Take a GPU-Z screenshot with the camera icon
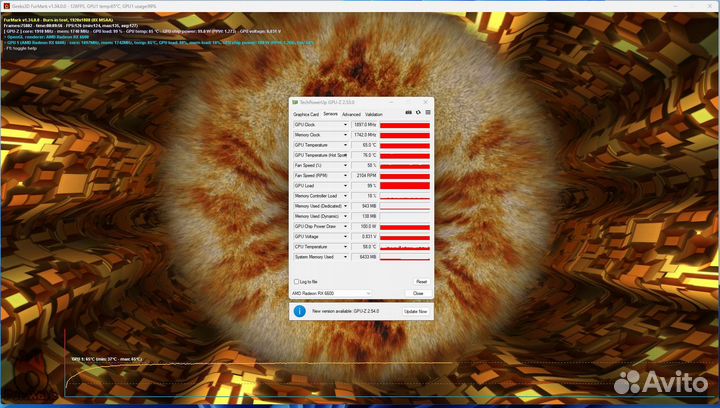 (408, 112)
